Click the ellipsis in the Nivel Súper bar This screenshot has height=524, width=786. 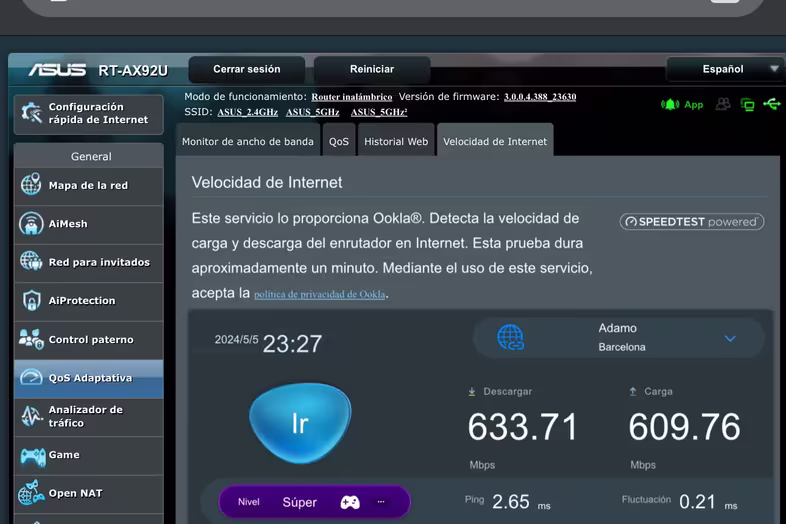381,501
